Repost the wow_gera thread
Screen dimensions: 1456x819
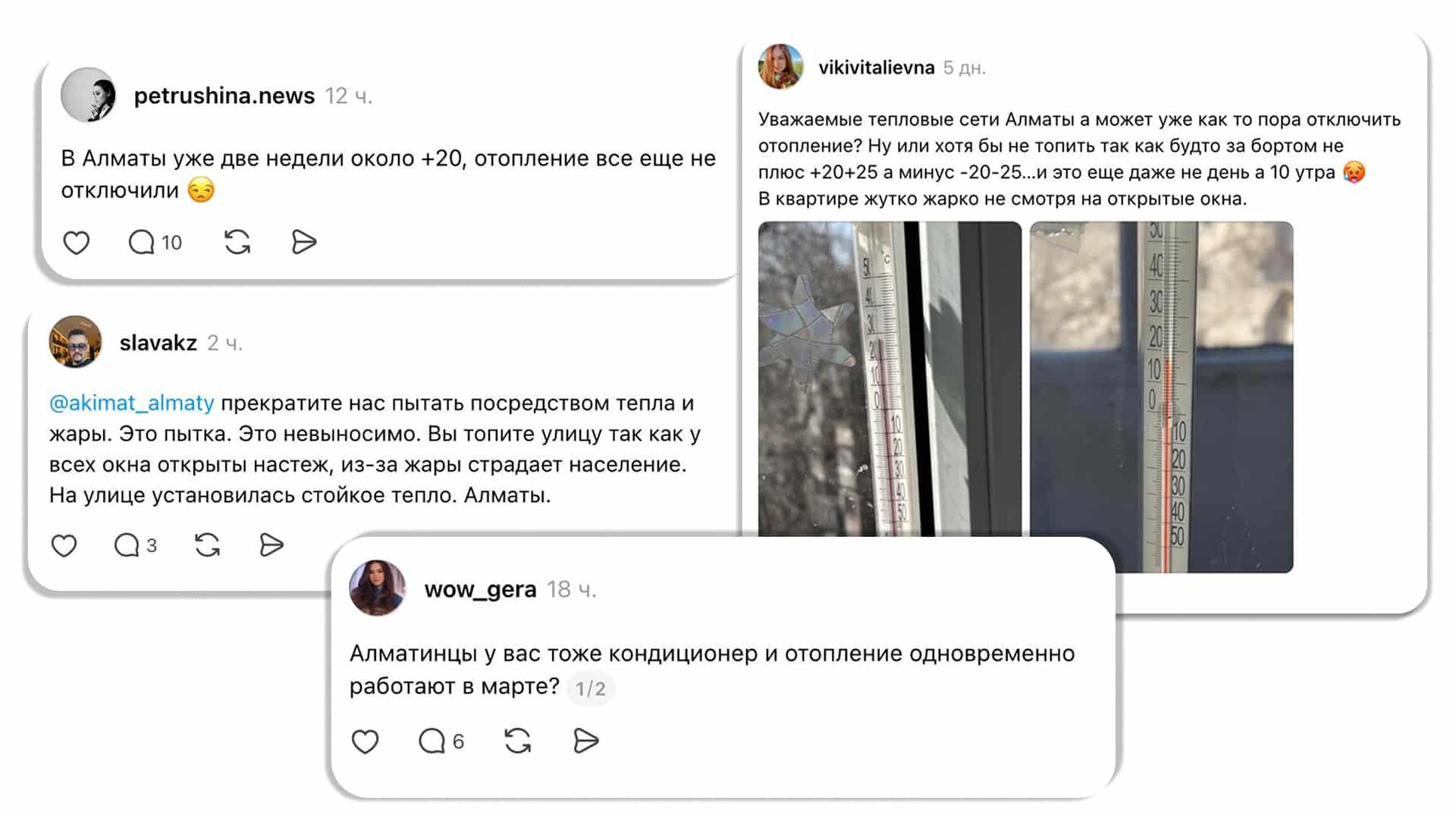518,741
